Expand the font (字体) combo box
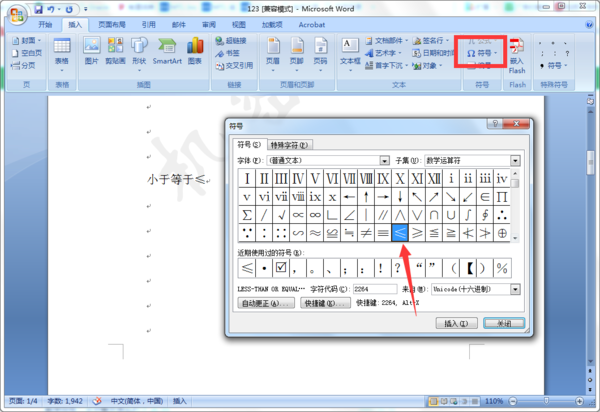The image size is (600, 412). (385, 160)
